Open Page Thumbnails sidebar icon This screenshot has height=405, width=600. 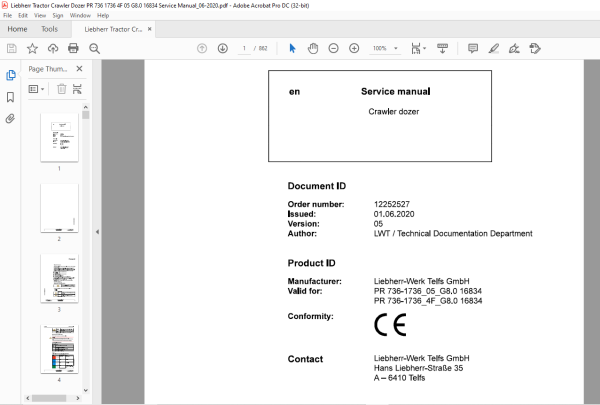11,75
